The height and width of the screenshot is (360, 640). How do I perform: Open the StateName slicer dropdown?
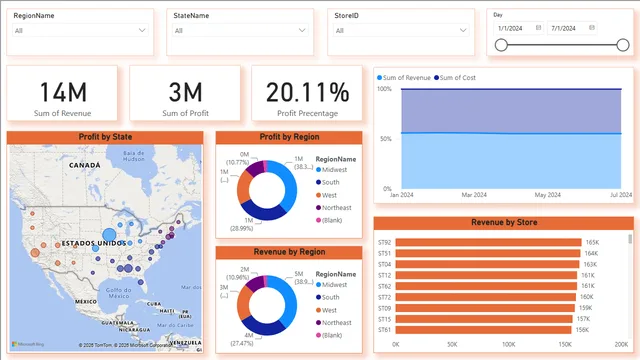(240, 30)
